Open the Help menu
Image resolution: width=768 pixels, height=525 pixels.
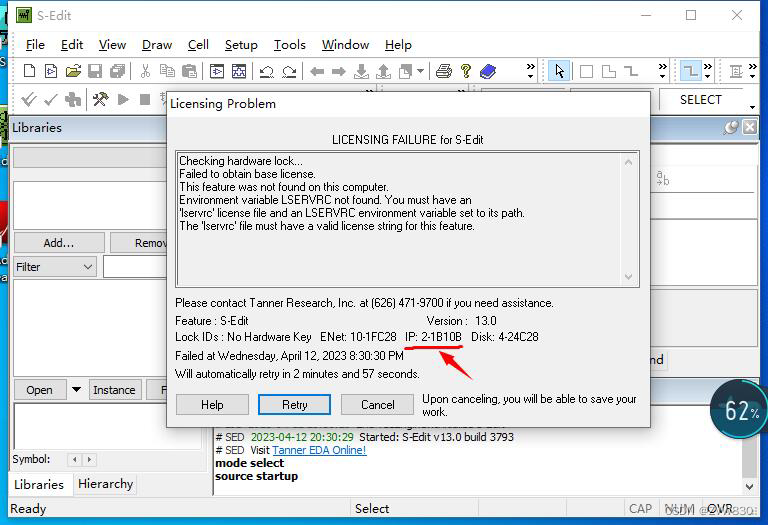(398, 45)
